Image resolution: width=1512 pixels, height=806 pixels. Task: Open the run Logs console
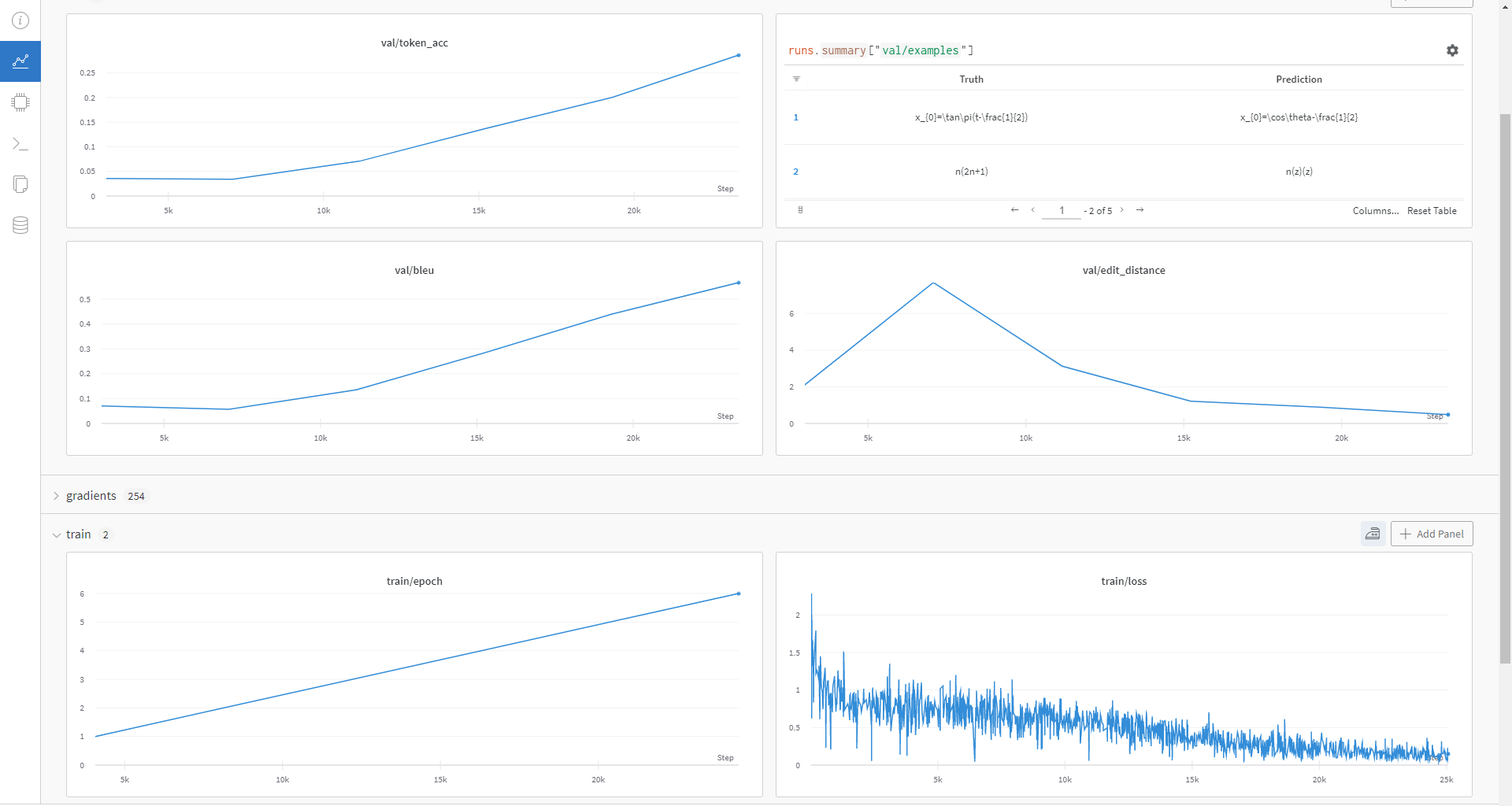coord(20,143)
